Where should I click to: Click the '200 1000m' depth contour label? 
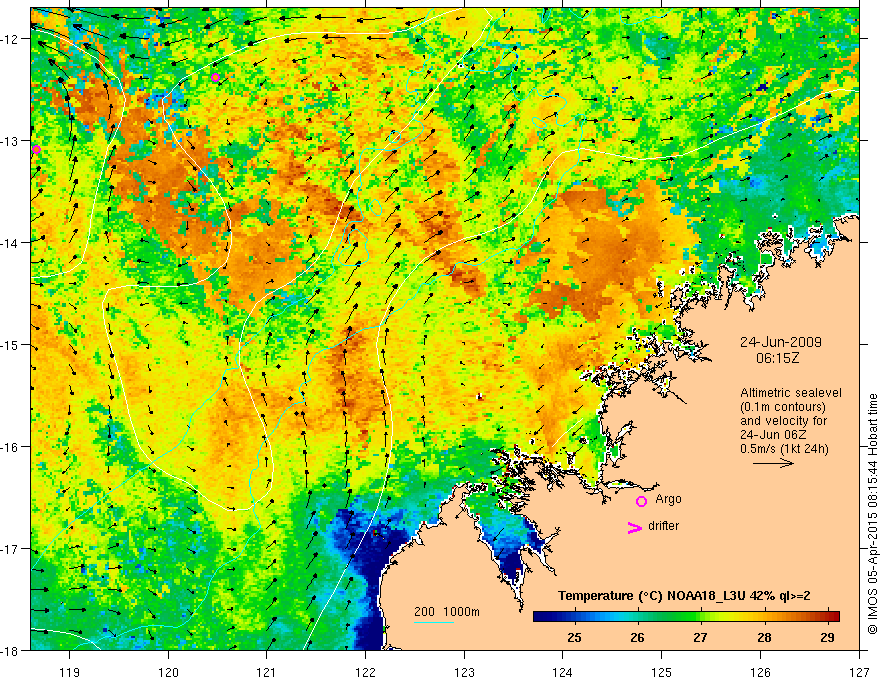447,612
